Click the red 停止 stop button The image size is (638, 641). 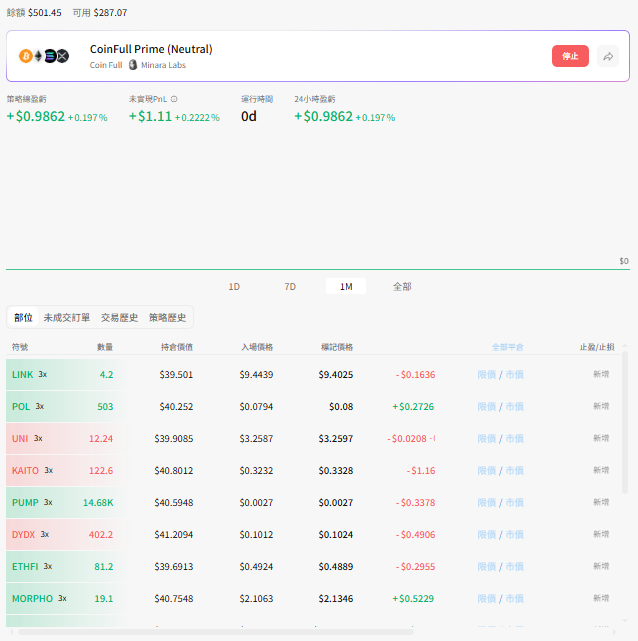[x=570, y=56]
